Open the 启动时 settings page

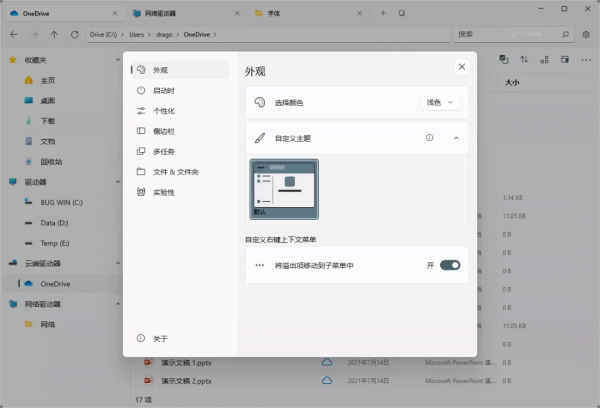[x=180, y=90]
